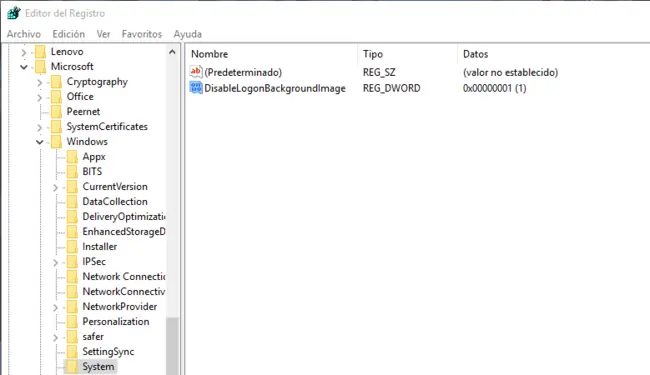
Task: Click the Peernet folder icon
Action: tap(56, 111)
